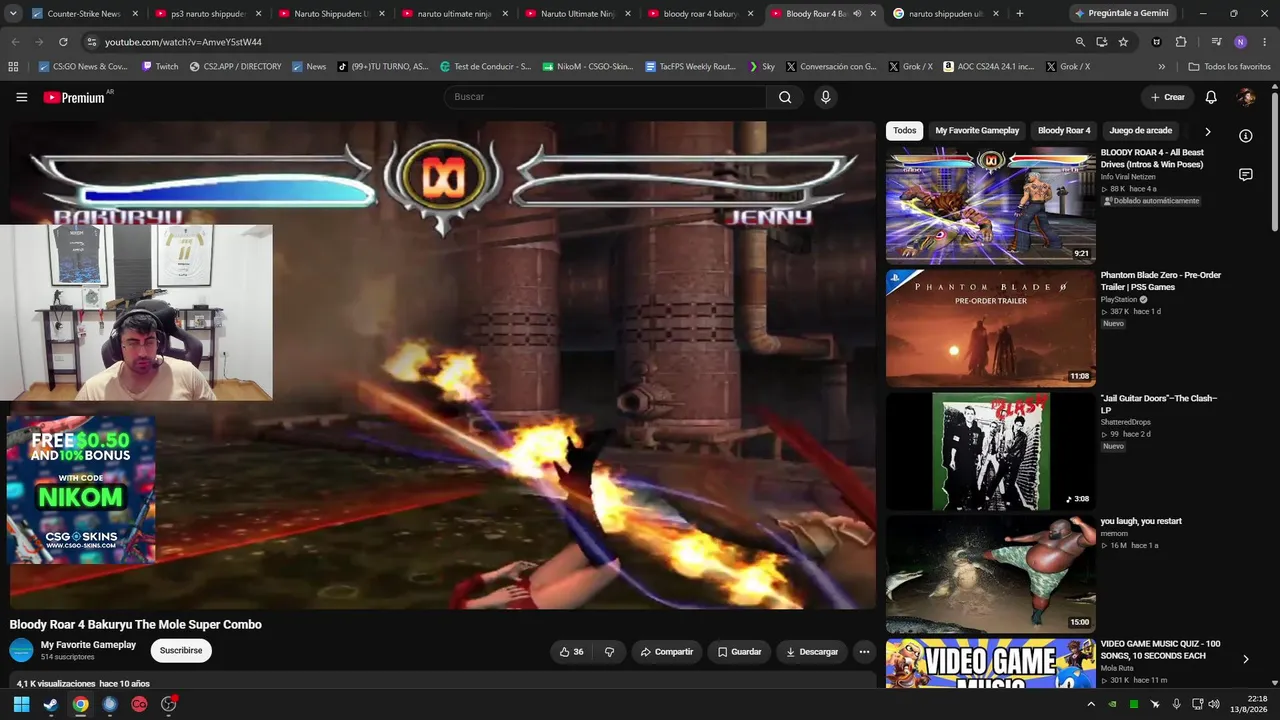Open VIDEO GAME MUSIC QUIZ video title
Viewport: 1280px width, 720px height.
click(x=1160, y=650)
